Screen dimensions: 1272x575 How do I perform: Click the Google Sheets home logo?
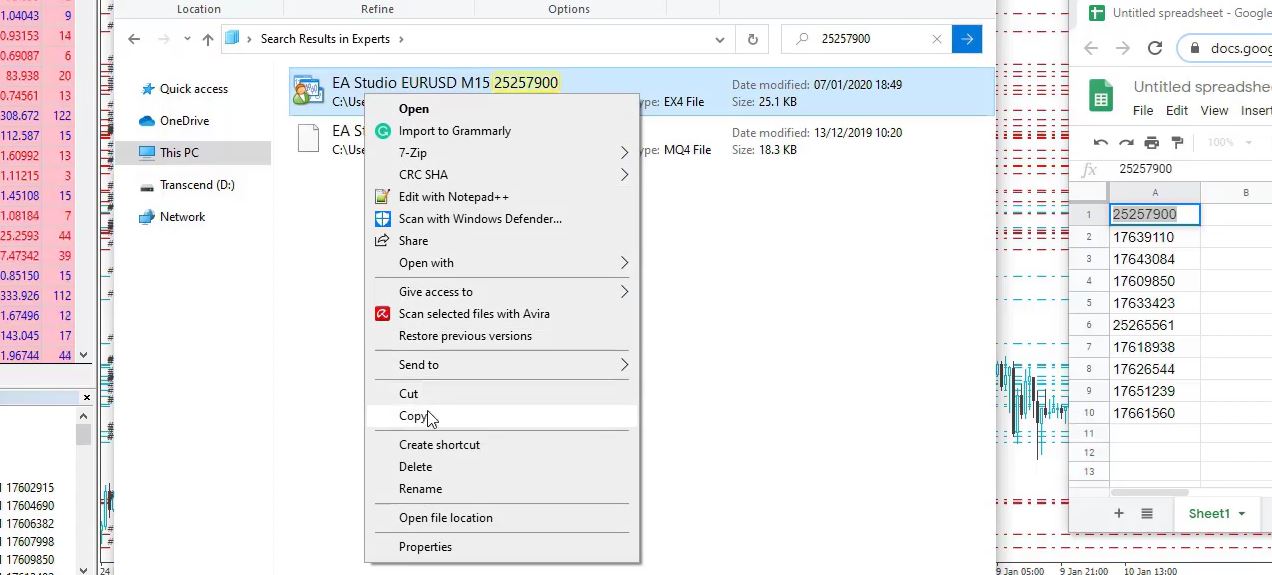[1101, 97]
